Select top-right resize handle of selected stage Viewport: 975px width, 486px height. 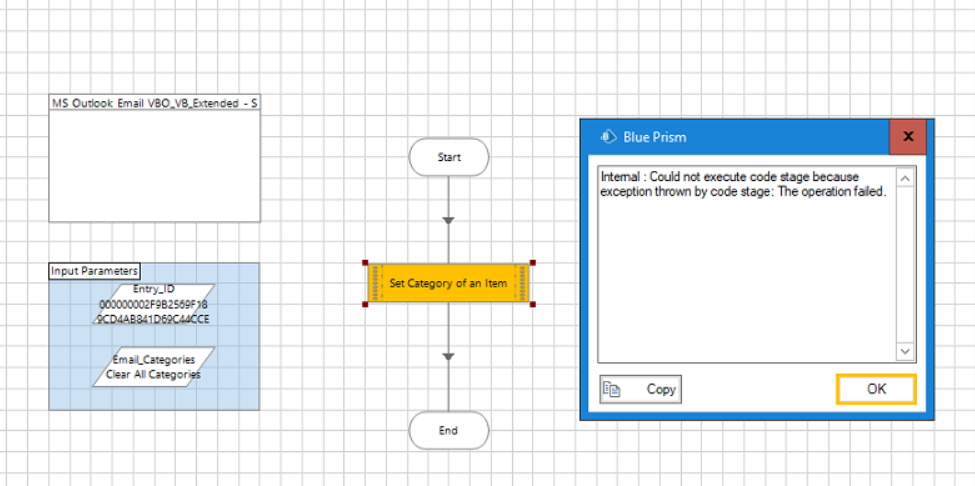coord(532,264)
